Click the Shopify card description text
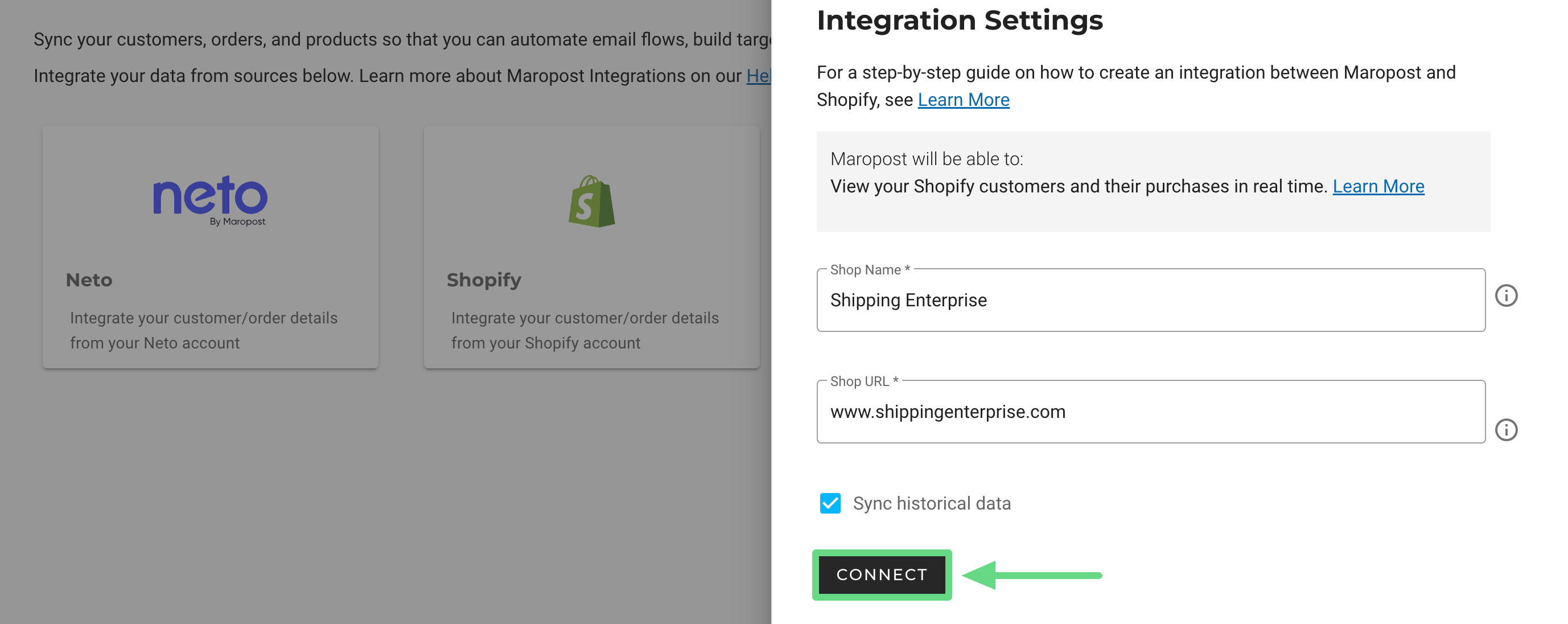 tap(585, 331)
